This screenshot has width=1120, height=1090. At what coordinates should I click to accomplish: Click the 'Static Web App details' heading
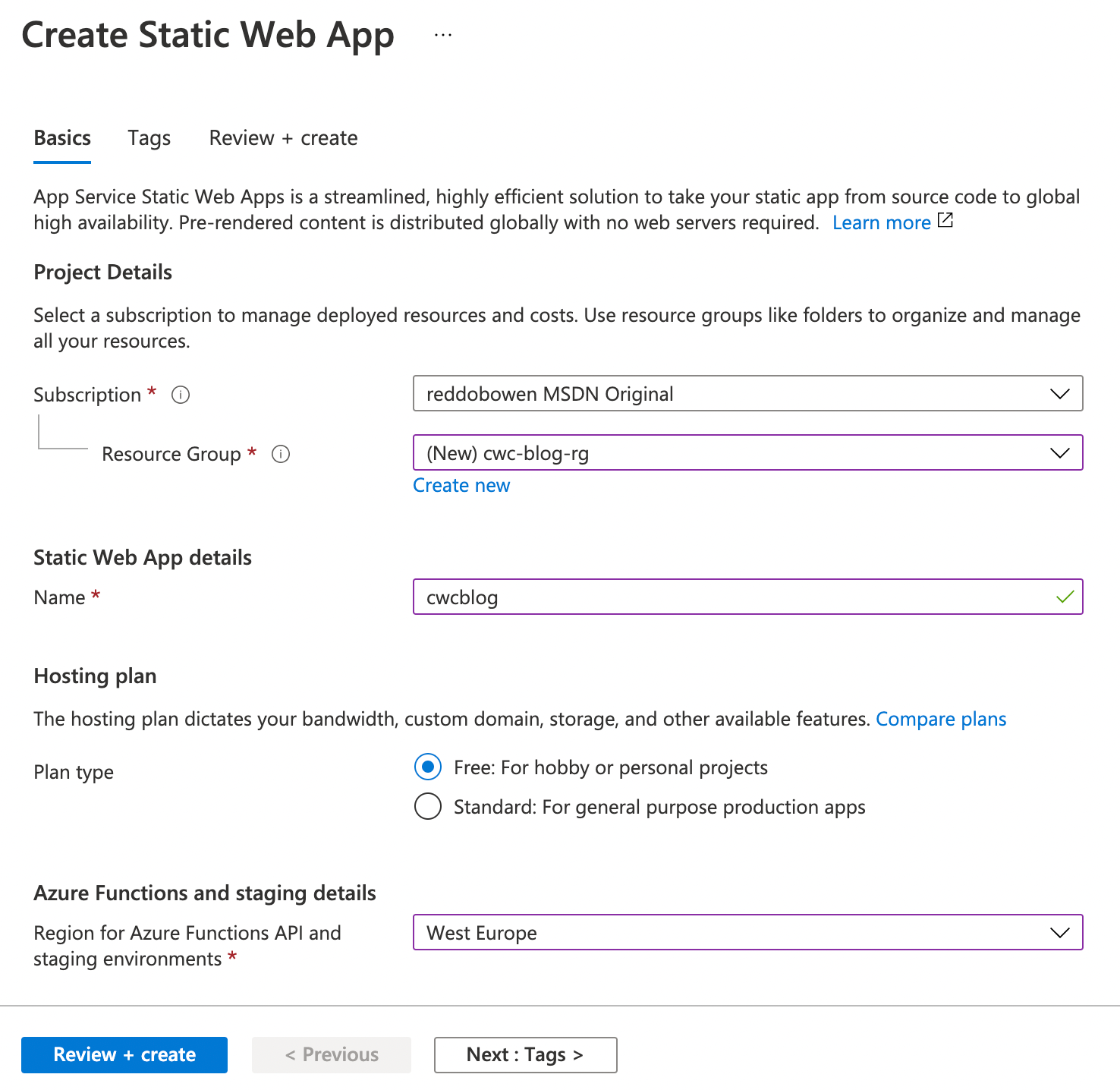[143, 557]
